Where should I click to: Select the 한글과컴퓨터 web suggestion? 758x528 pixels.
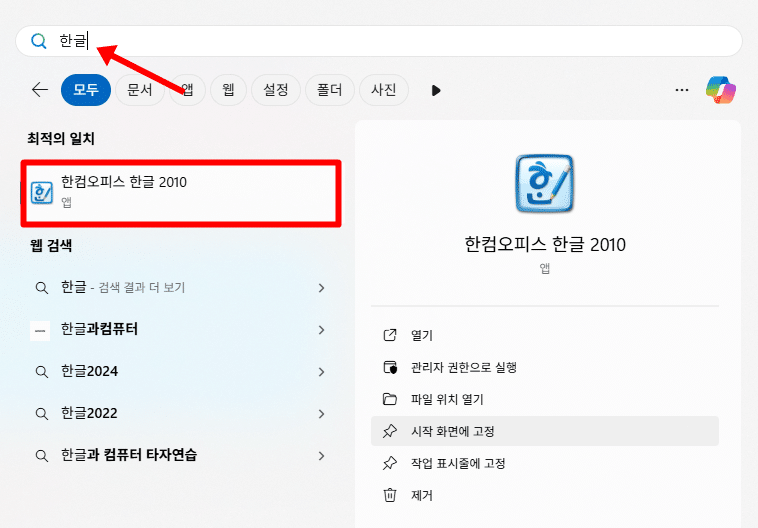click(x=181, y=330)
